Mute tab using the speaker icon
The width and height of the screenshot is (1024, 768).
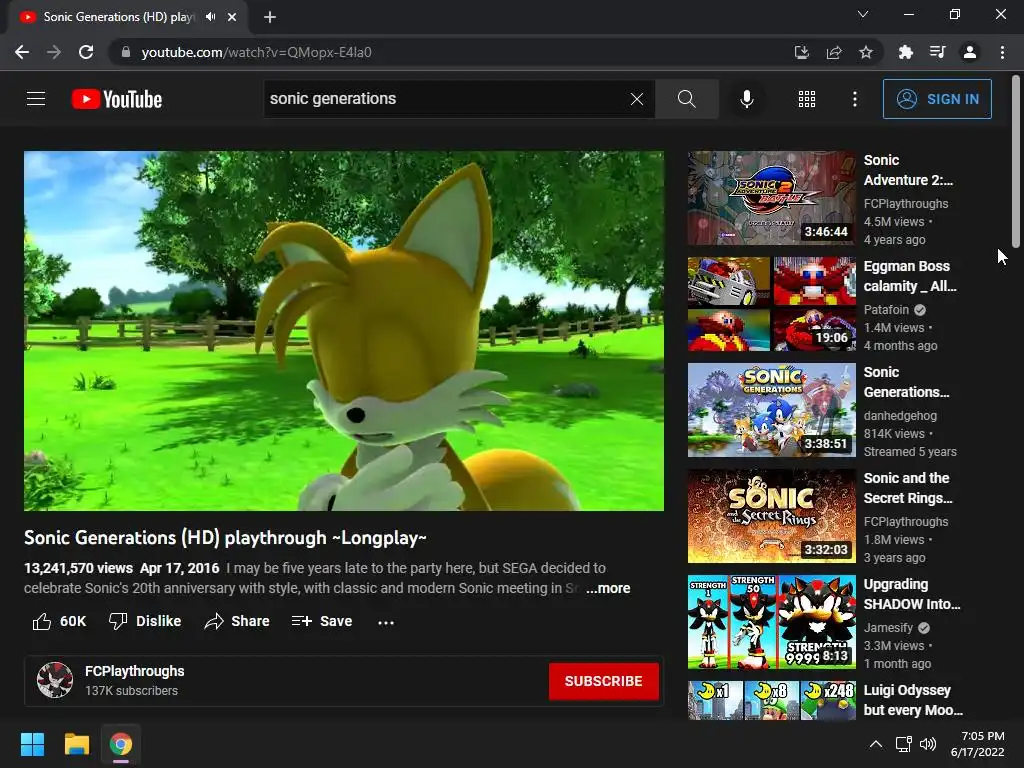tap(210, 17)
